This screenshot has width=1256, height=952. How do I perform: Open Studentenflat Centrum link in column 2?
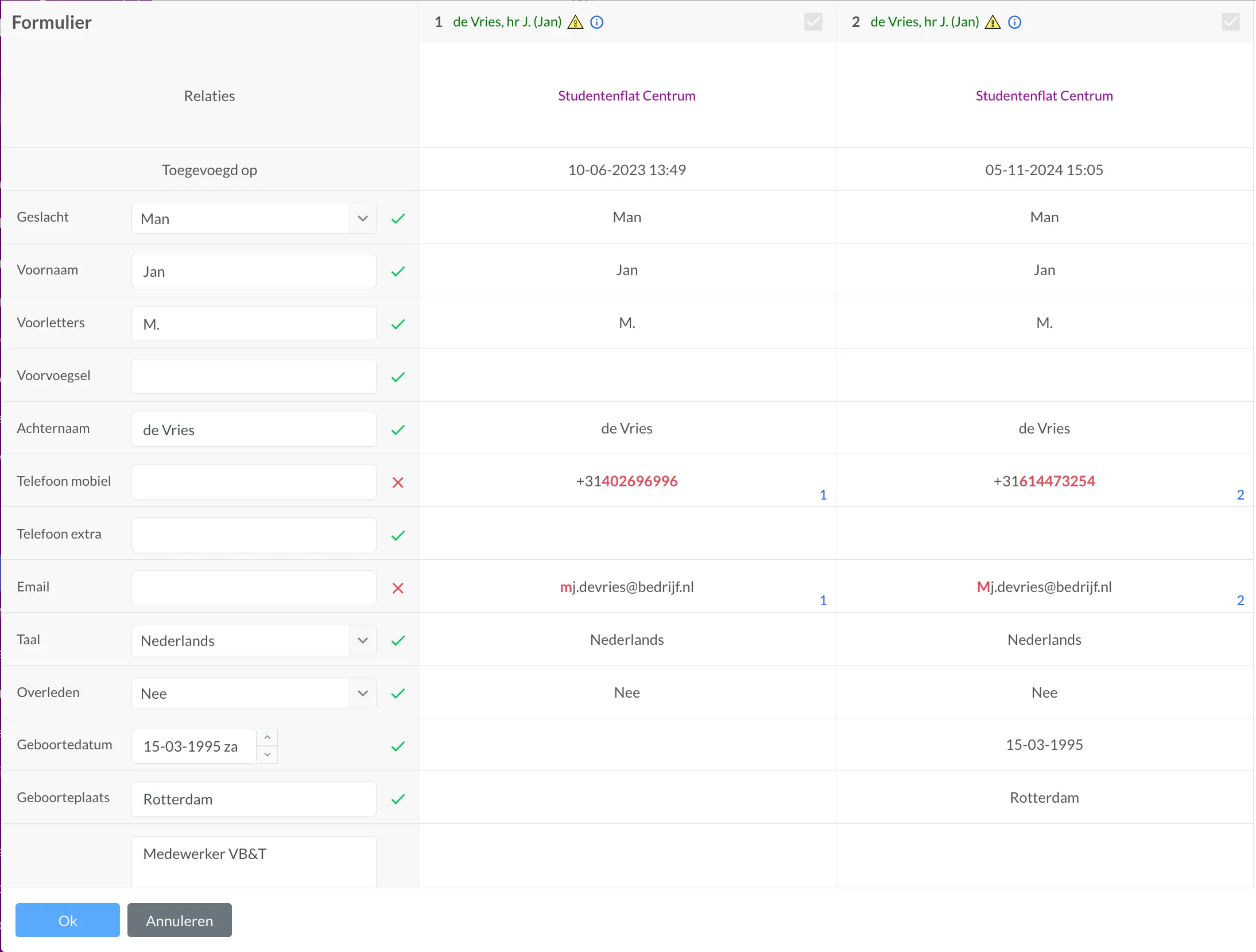click(x=1044, y=95)
